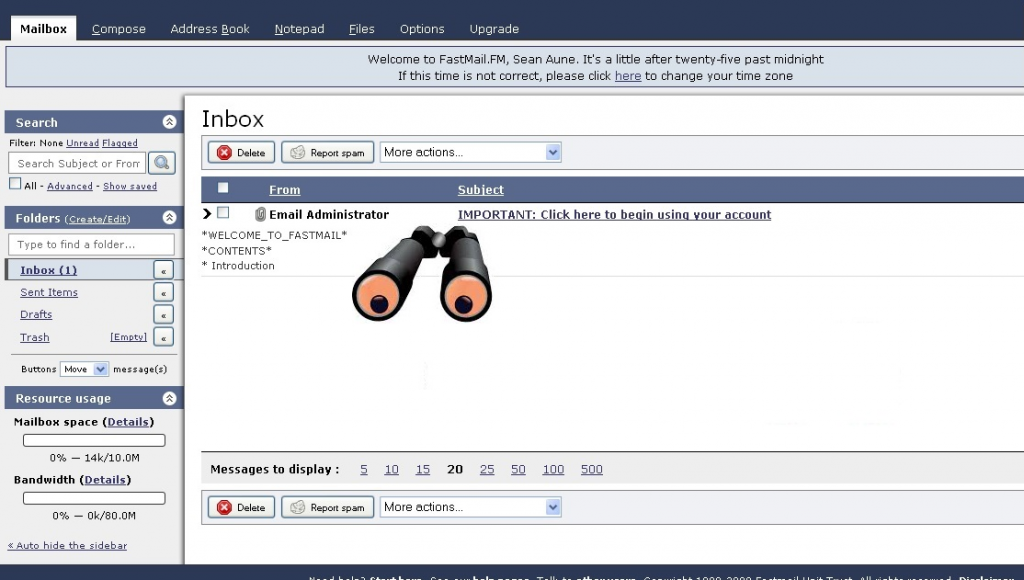This screenshot has height=580, width=1024.
Task: Select the Email Administrator message checkbox
Action: (x=223, y=212)
